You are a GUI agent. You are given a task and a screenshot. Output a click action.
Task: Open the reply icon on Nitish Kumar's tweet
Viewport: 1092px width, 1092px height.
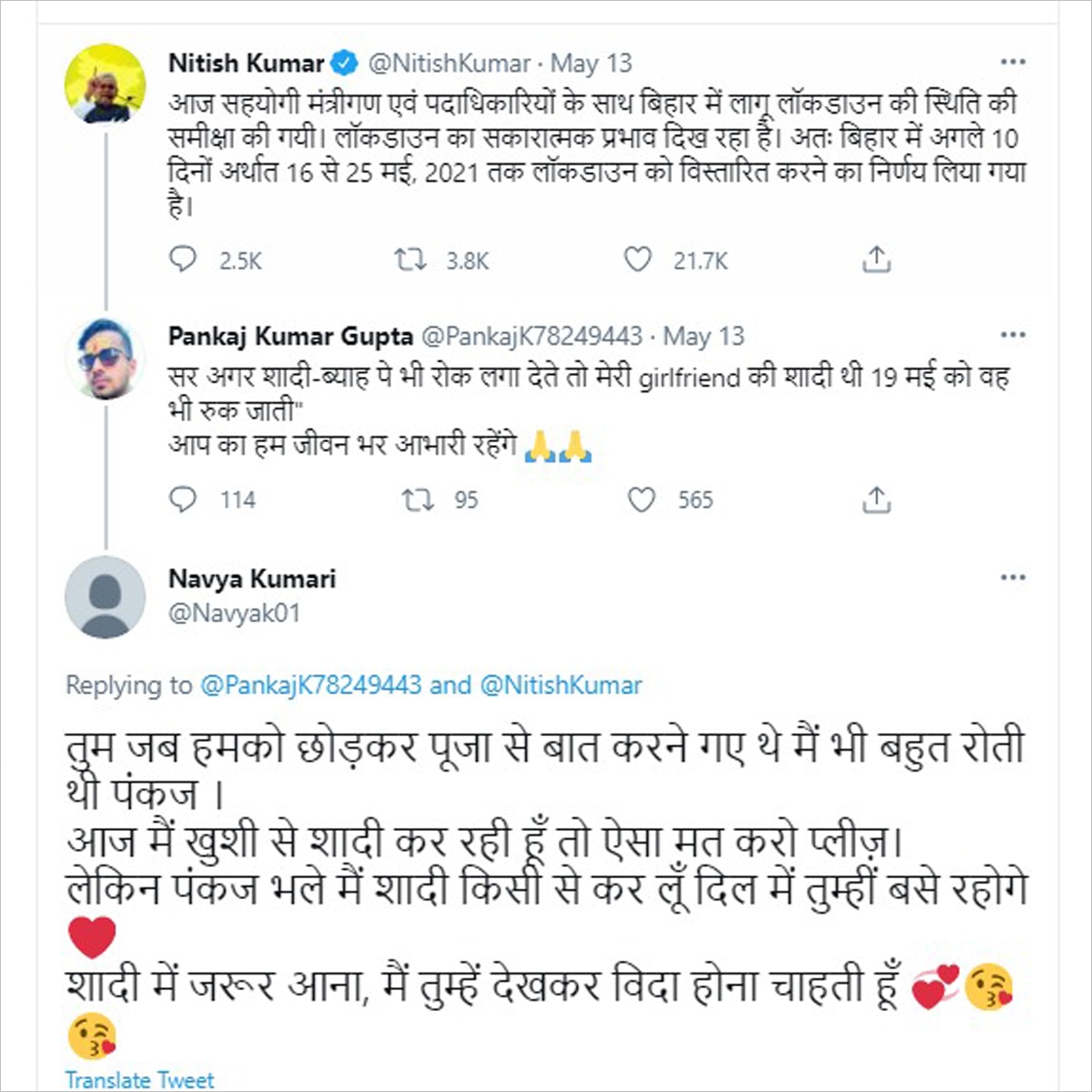pos(184,259)
